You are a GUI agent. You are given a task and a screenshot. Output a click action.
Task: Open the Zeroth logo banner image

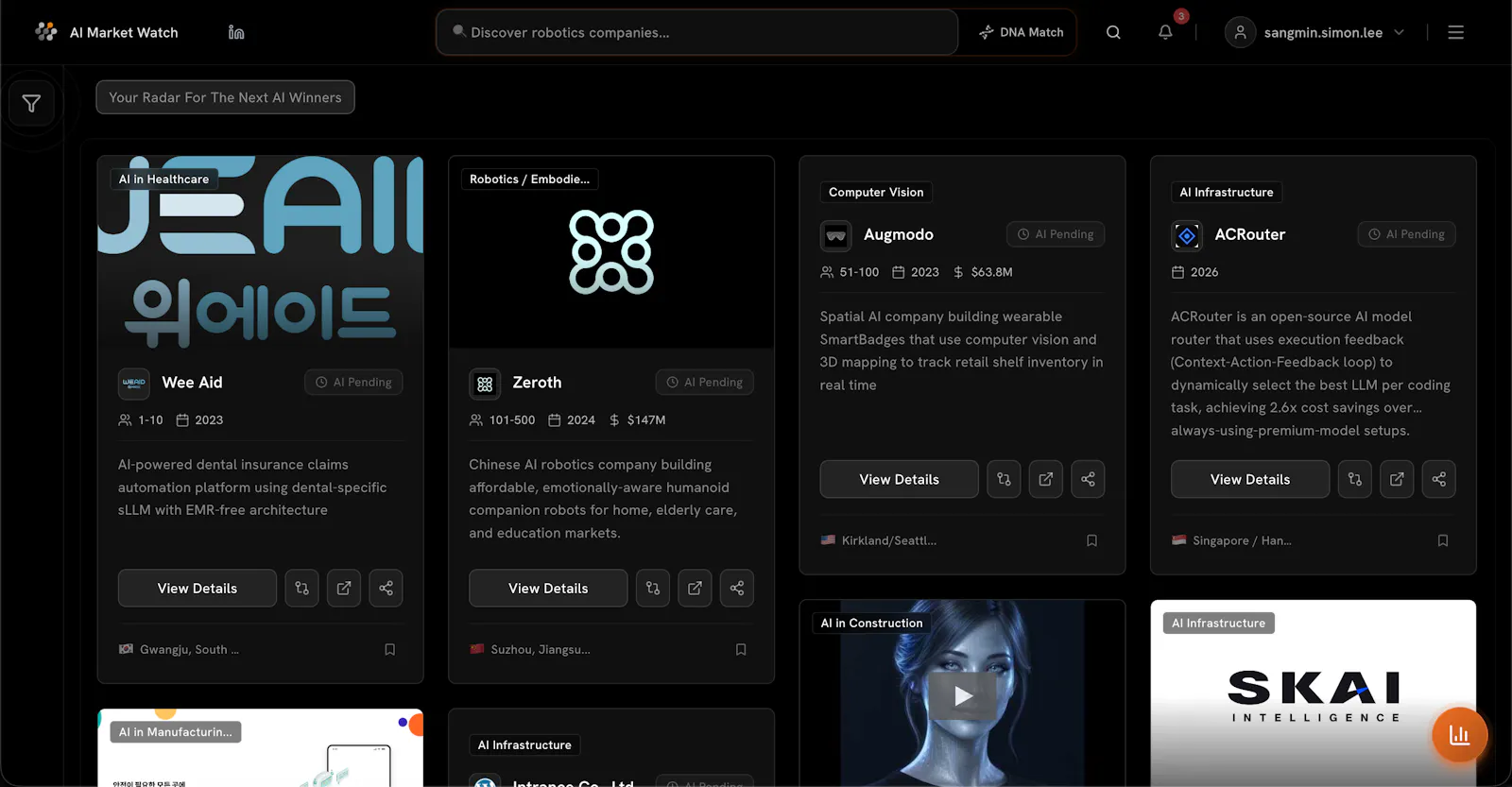pyautogui.click(x=611, y=252)
